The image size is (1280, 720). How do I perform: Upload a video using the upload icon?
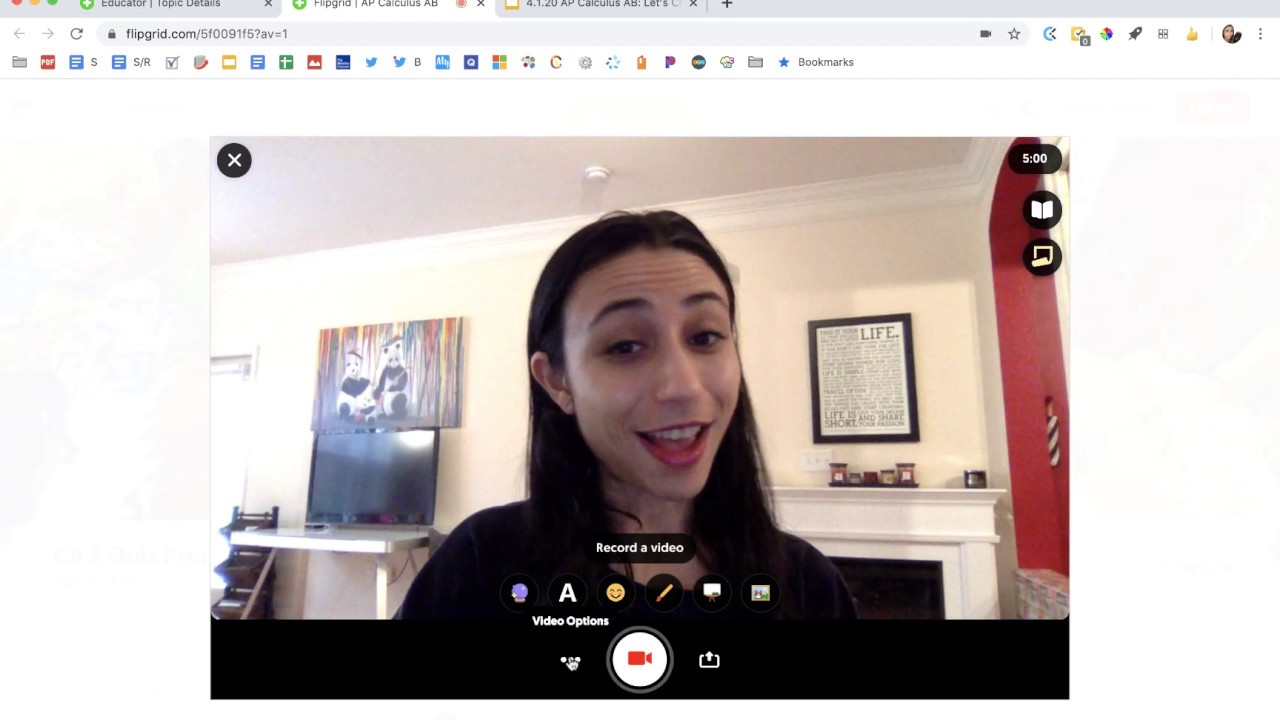709,659
